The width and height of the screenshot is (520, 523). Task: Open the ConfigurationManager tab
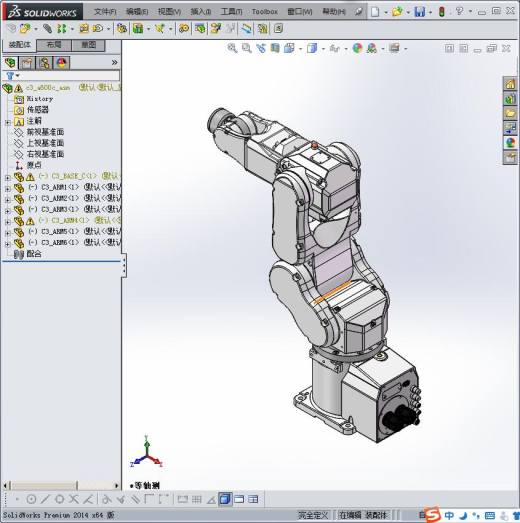point(44,63)
